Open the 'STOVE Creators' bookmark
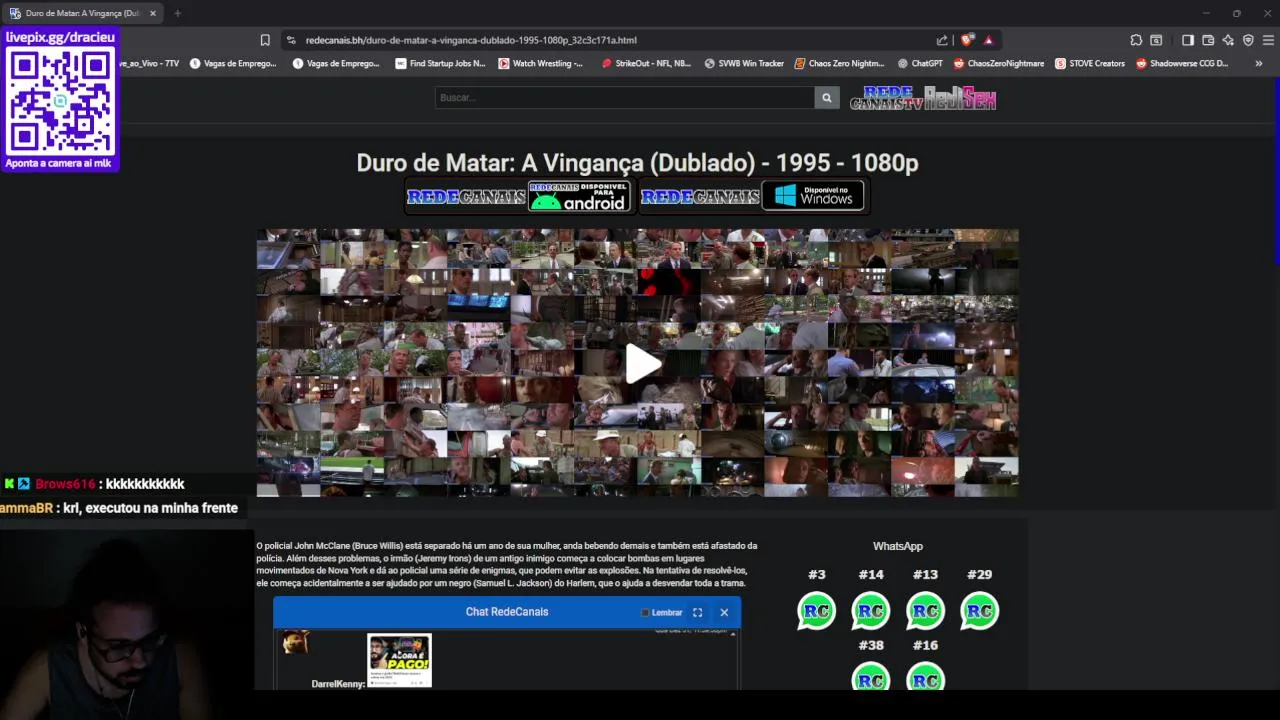This screenshot has height=720, width=1280. (1090, 63)
